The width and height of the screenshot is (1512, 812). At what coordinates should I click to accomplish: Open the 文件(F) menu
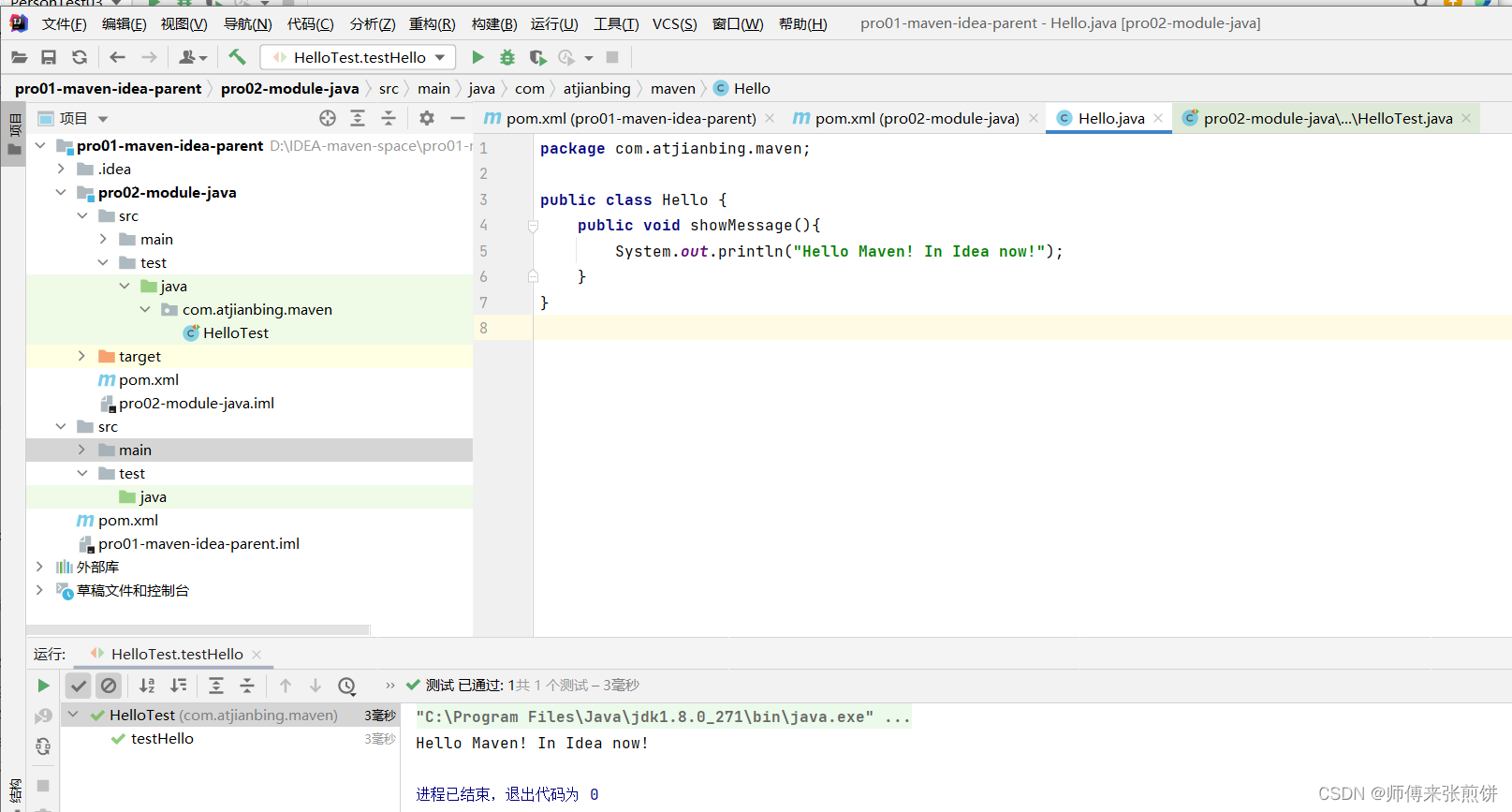[x=64, y=23]
